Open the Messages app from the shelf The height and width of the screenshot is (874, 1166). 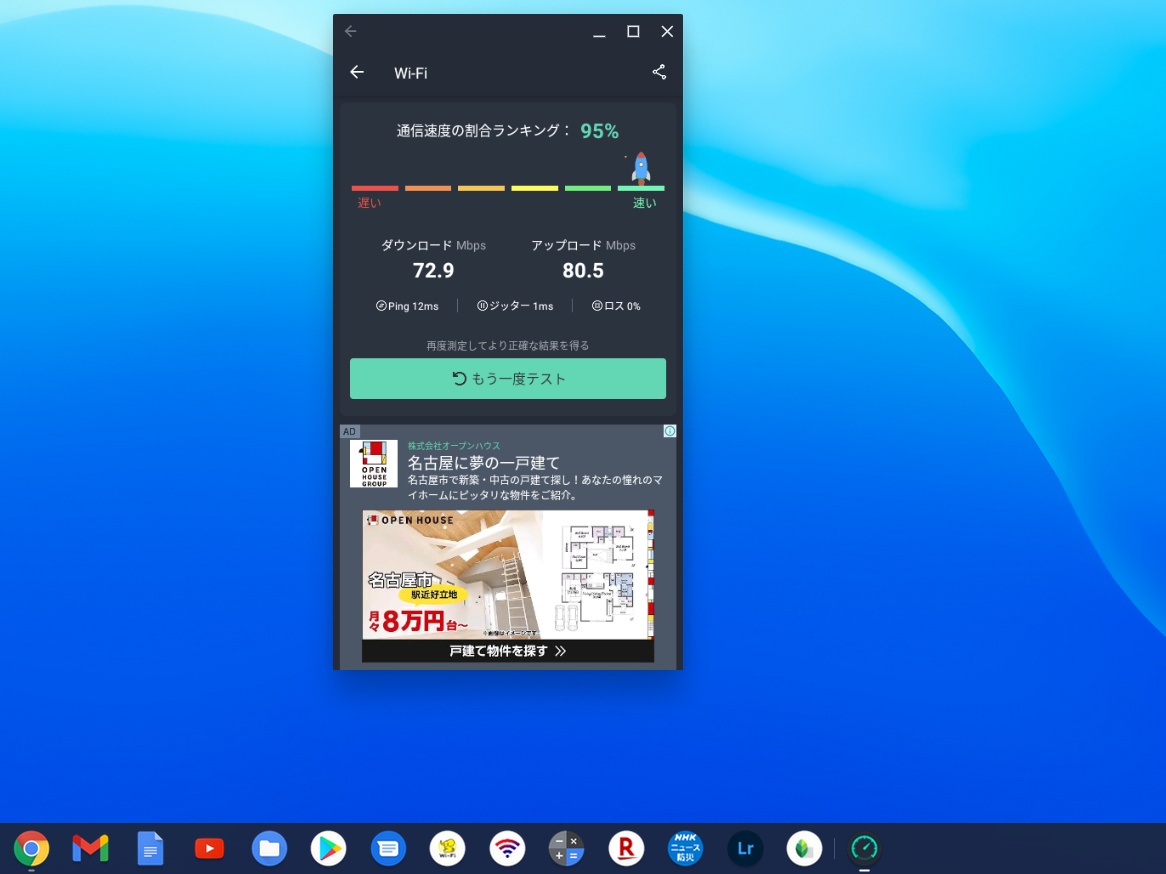click(x=388, y=848)
